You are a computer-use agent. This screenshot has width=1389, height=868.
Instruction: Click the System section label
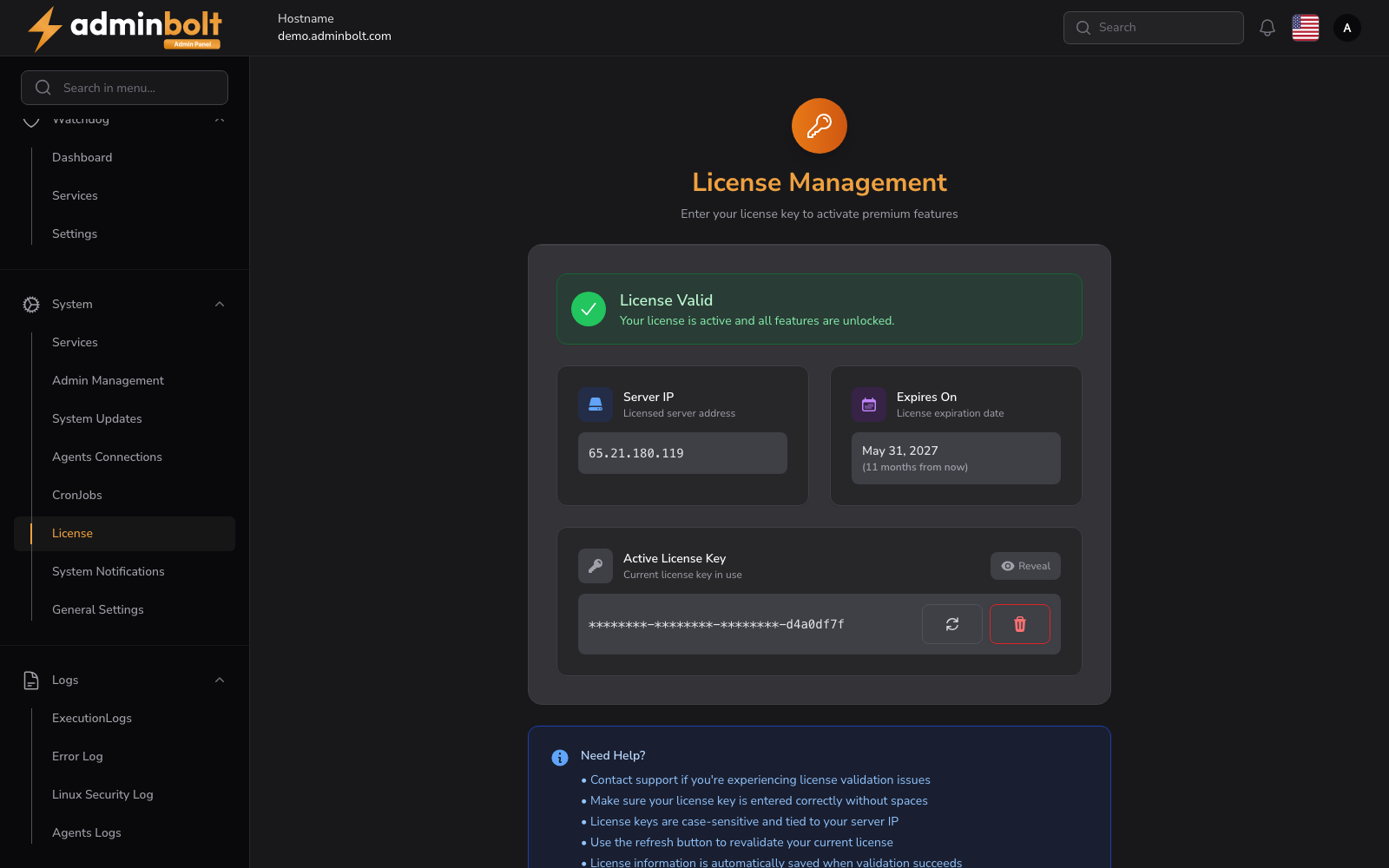click(72, 305)
